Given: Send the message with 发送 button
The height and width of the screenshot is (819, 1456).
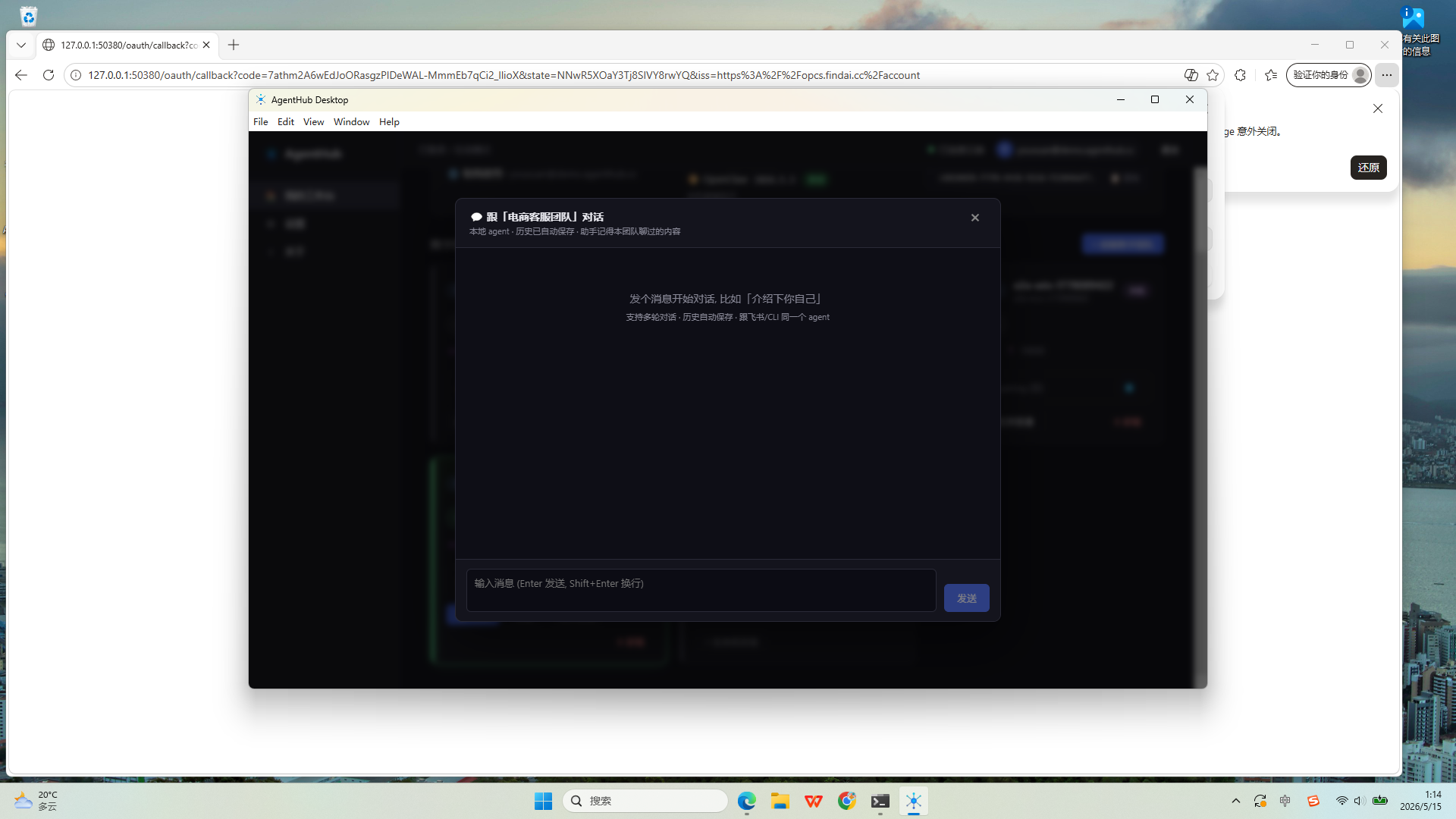Looking at the screenshot, I should [x=966, y=598].
